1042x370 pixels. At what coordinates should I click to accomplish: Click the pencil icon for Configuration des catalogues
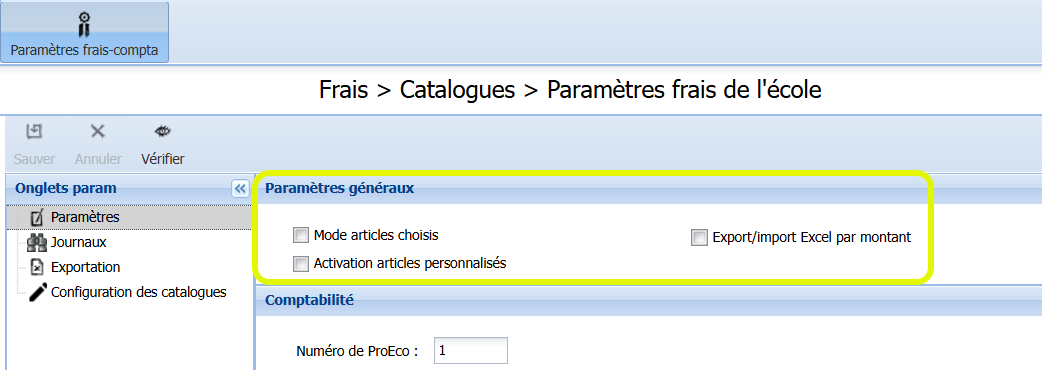click(x=39, y=292)
